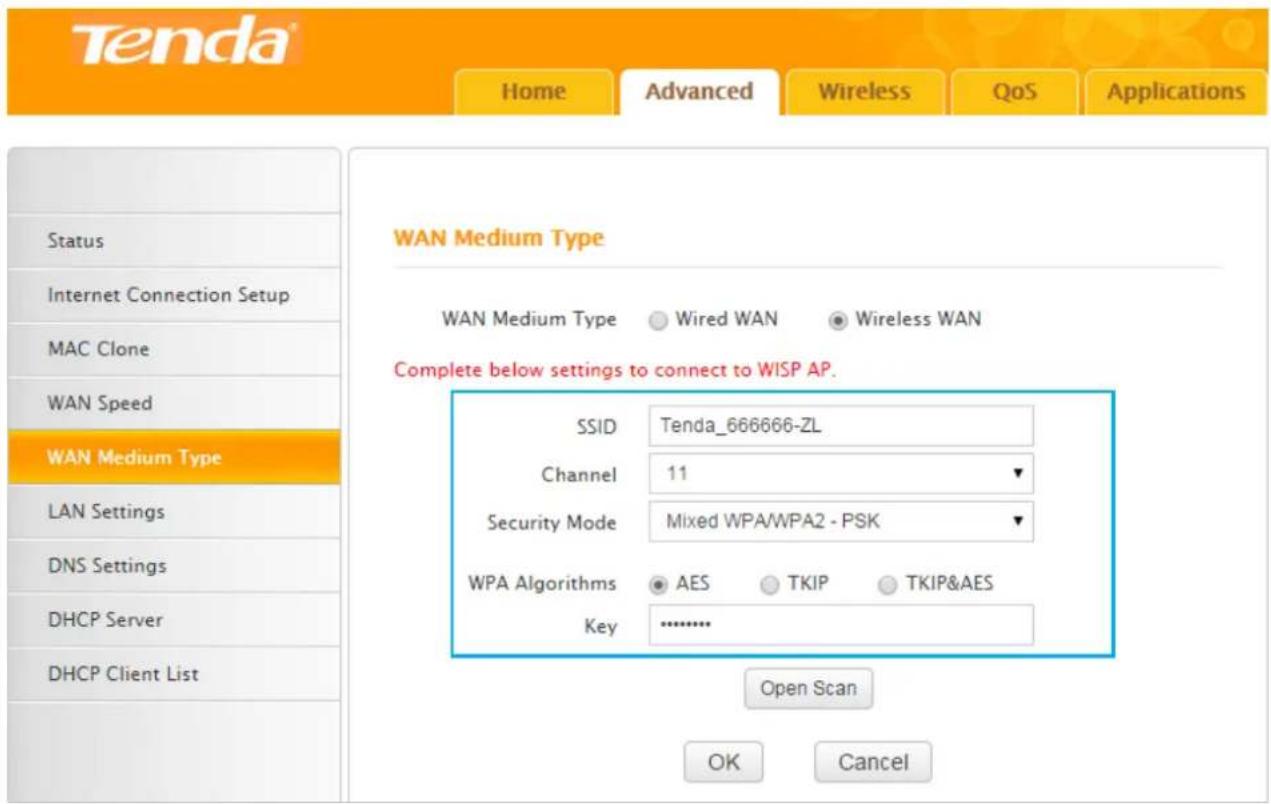1271x804 pixels.
Task: Choose TKIP as WPA algorithm
Action: pyautogui.click(x=769, y=585)
